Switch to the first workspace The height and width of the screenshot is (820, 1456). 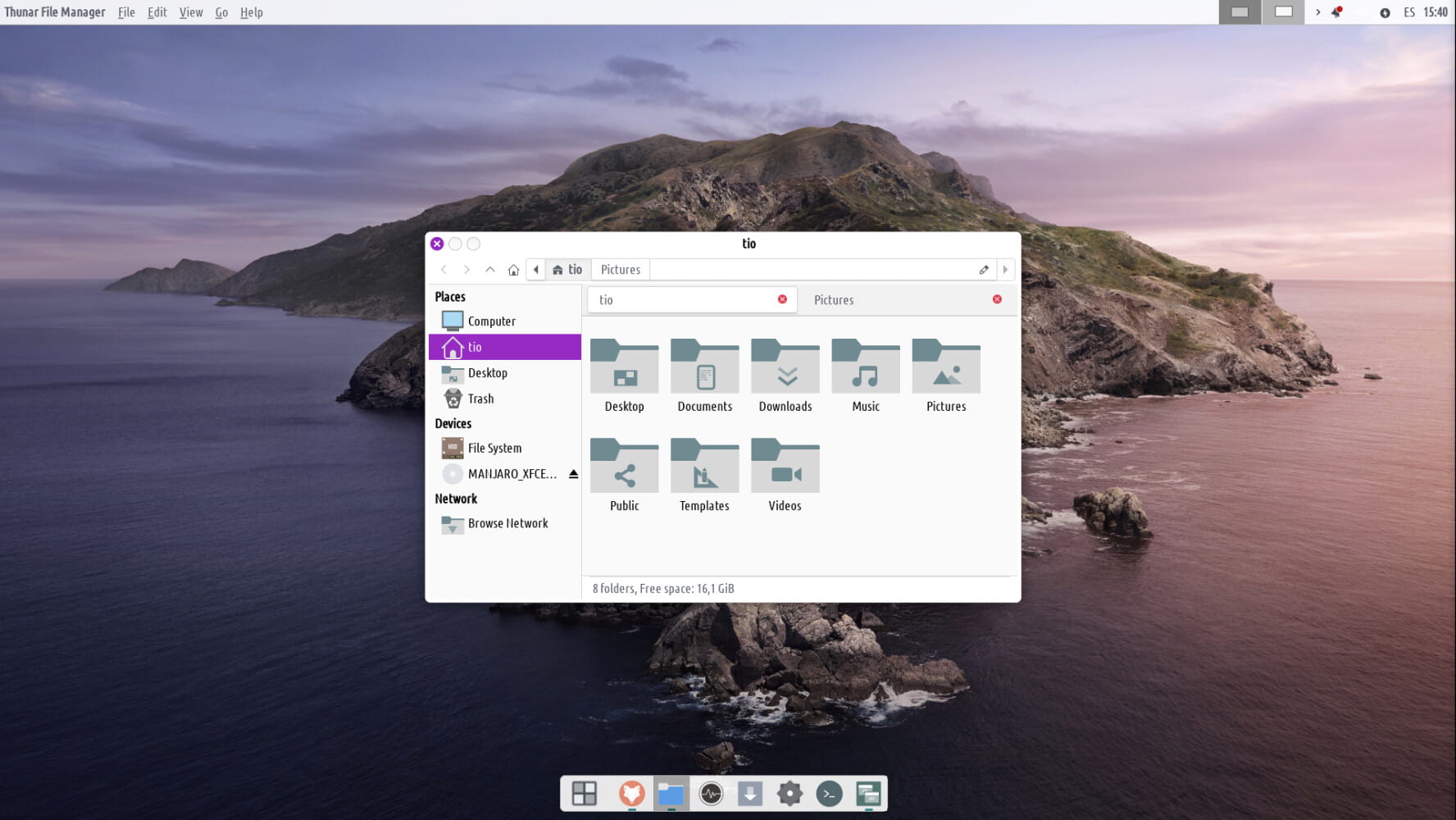[x=1240, y=12]
